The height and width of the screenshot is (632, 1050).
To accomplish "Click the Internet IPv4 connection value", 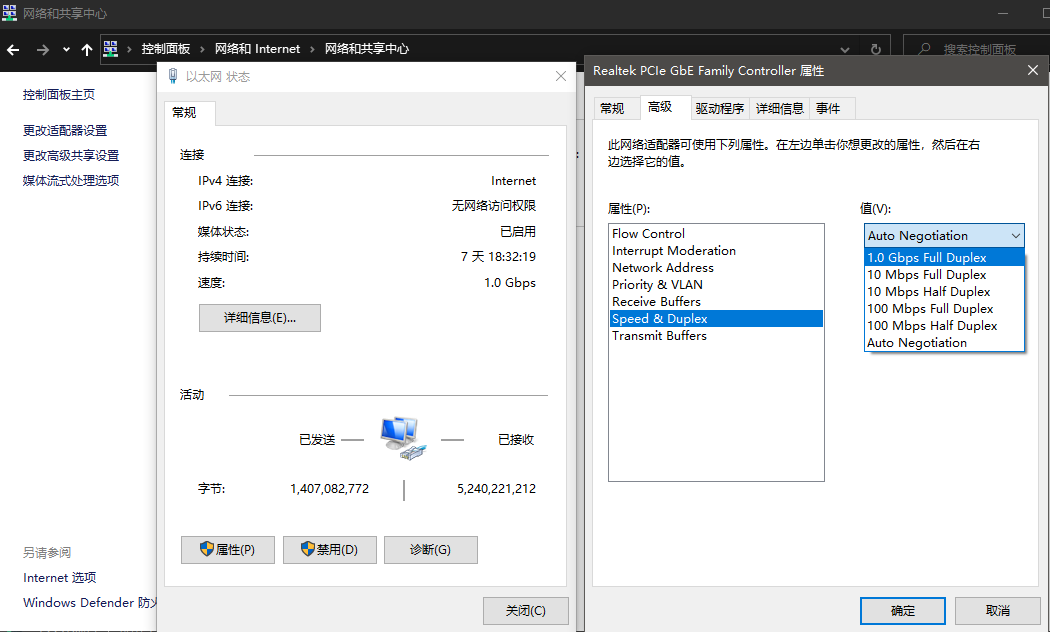I will tap(514, 181).
